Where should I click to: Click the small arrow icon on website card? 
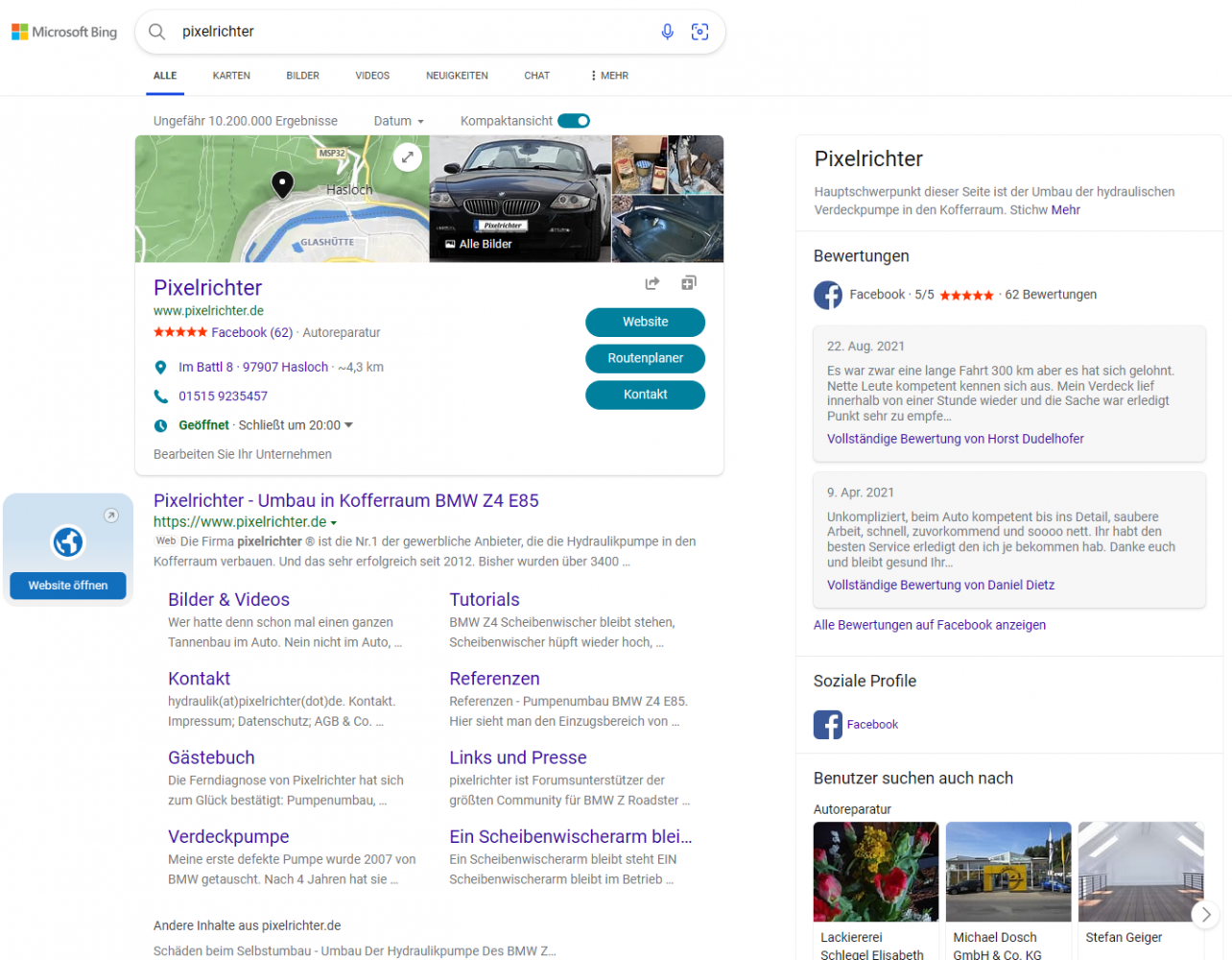[111, 516]
